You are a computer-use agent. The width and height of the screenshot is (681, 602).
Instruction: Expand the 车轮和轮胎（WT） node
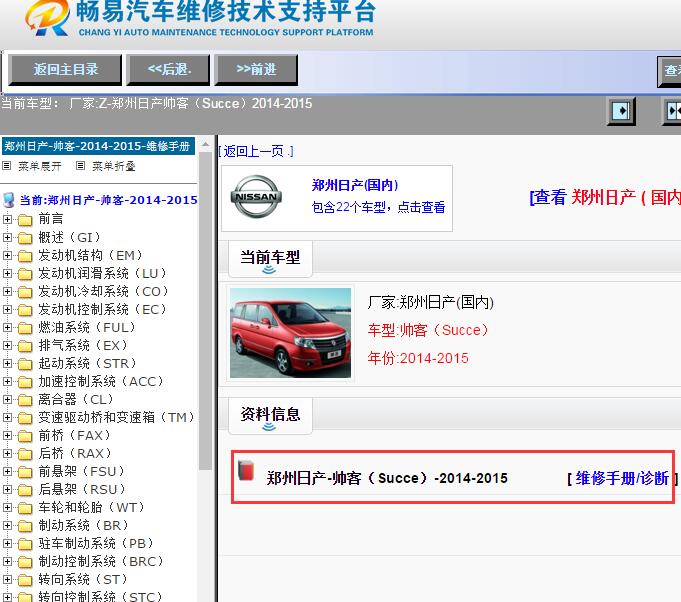coord(7,508)
